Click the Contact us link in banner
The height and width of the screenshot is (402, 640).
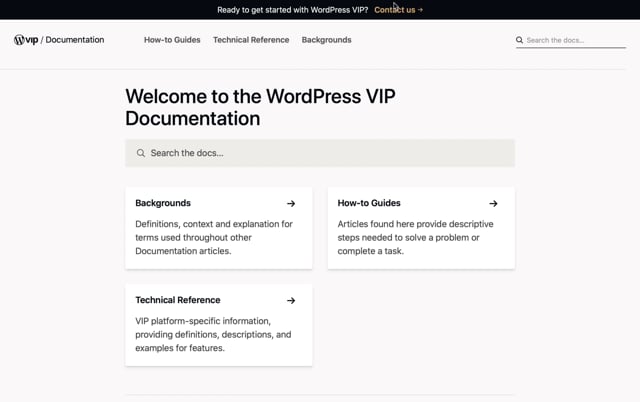point(398,10)
